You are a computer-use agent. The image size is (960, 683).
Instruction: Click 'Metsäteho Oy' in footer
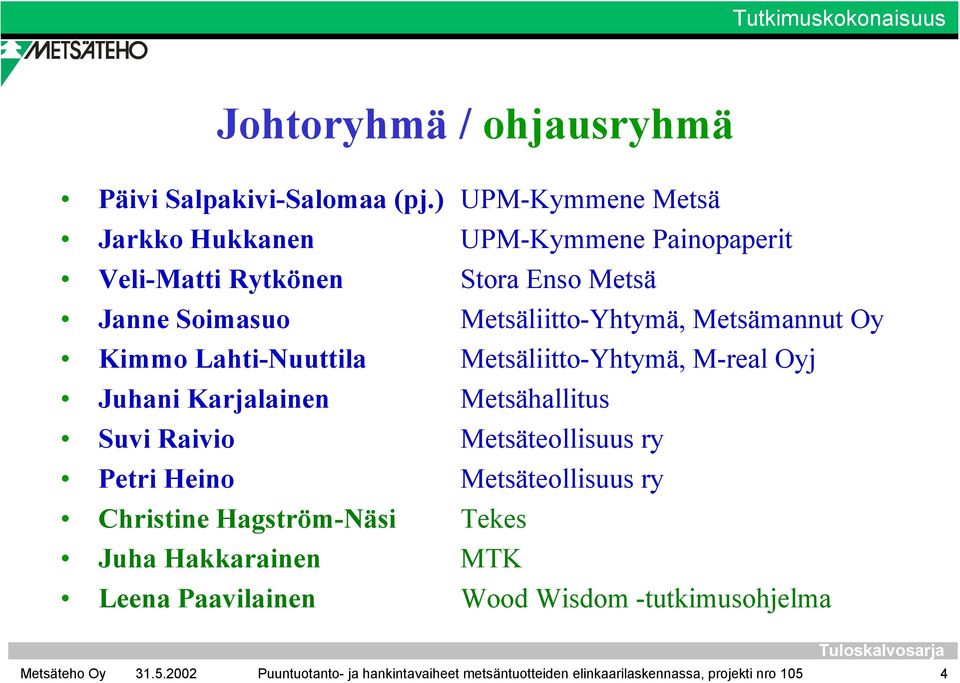[63, 674]
